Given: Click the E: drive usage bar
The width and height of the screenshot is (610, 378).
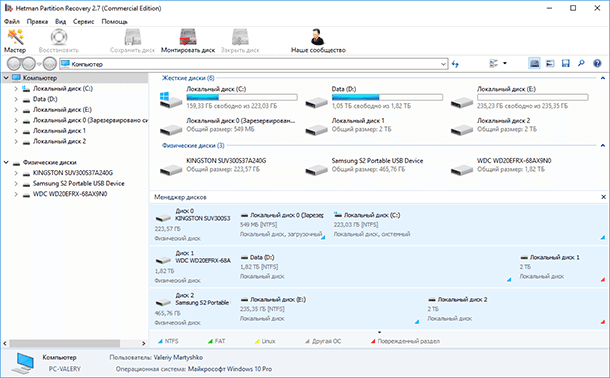Looking at the screenshot, I should [533, 97].
